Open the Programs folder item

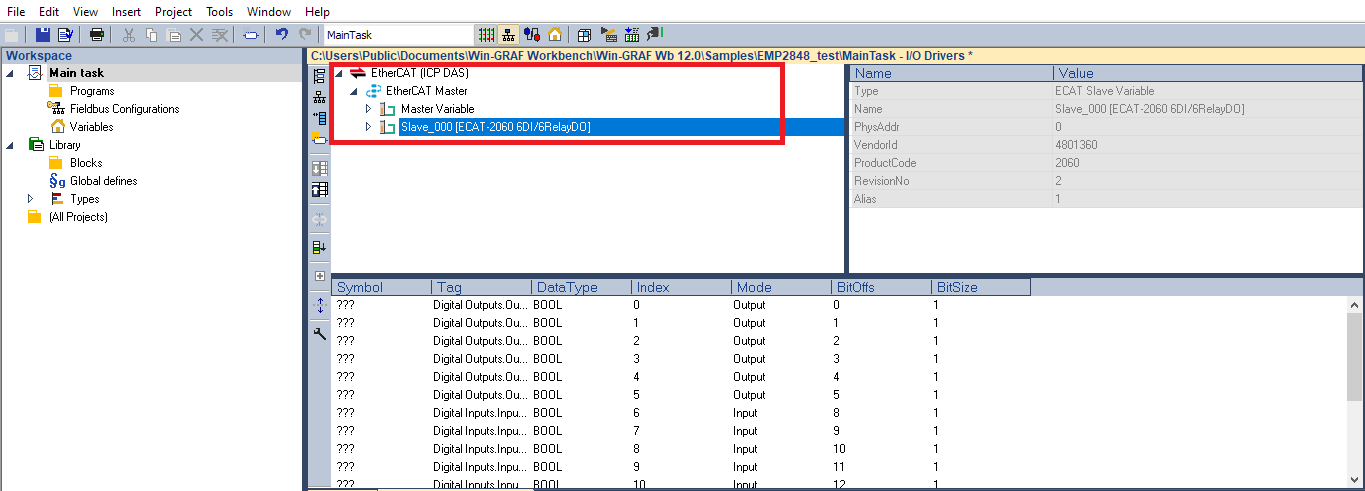[x=91, y=91]
